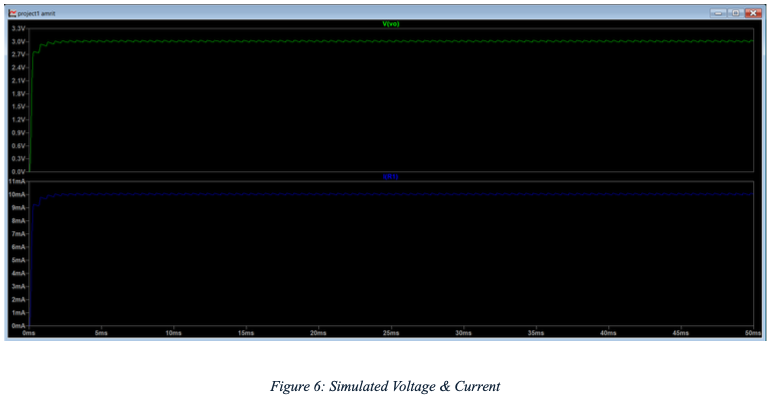Click the V(vo) trace label
774x410 pixels.
pyautogui.click(x=390, y=24)
